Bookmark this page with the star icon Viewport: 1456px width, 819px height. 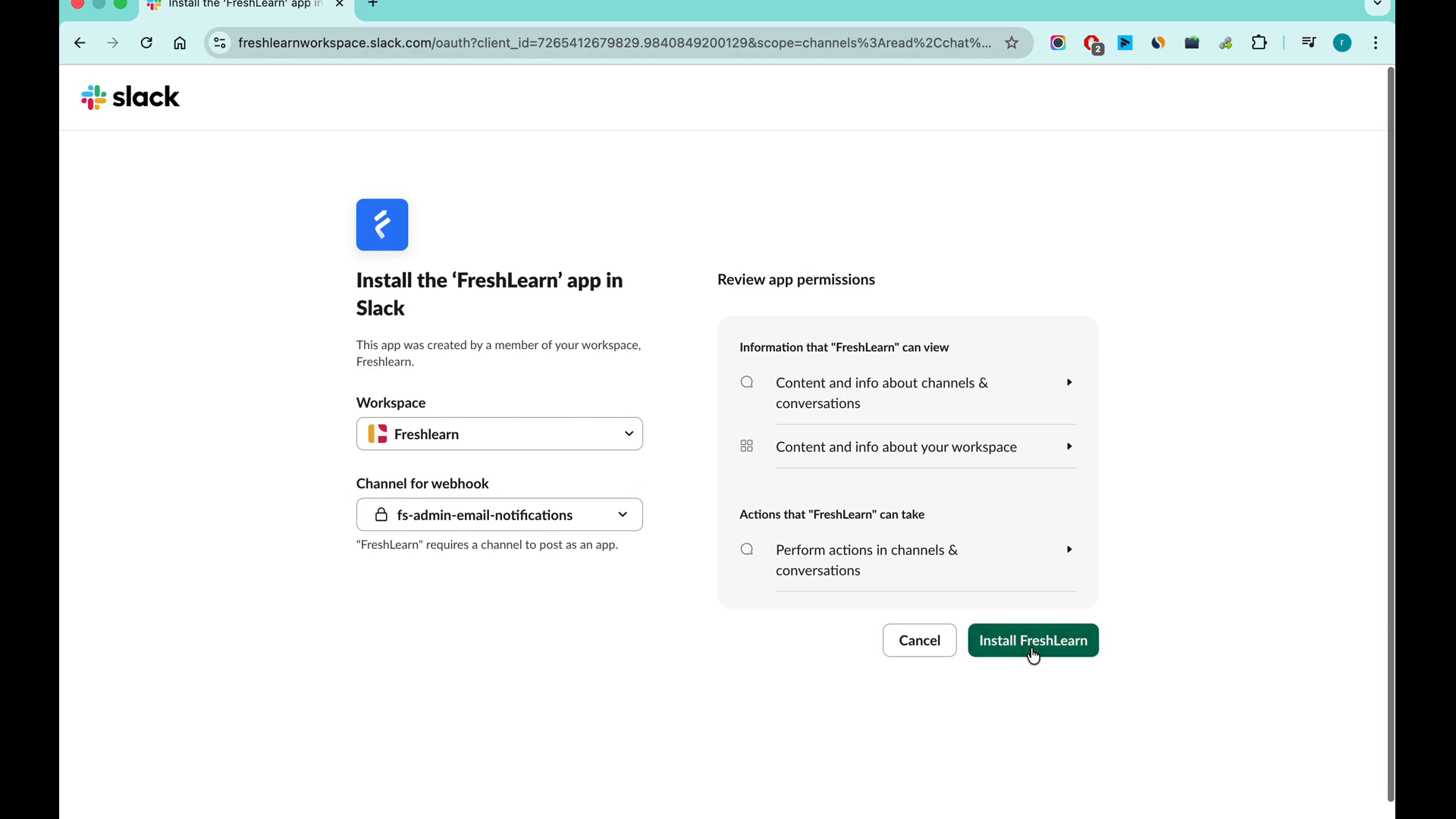pyautogui.click(x=1012, y=43)
